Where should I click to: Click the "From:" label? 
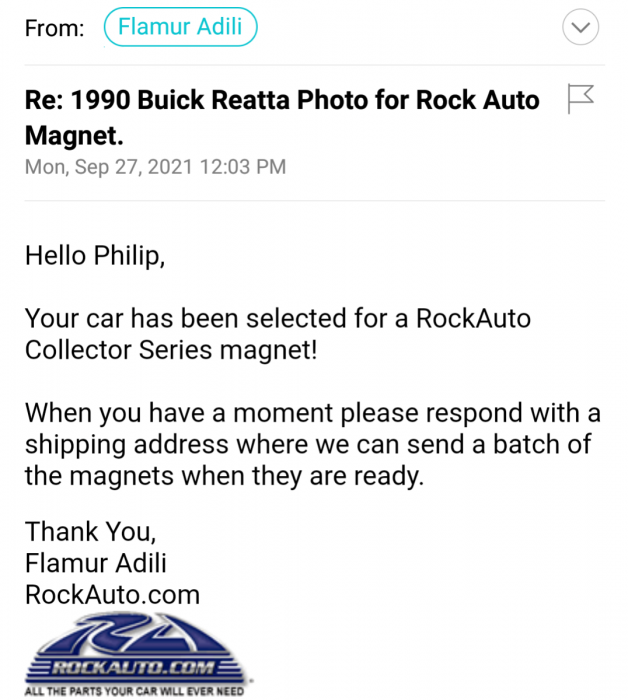(x=55, y=28)
